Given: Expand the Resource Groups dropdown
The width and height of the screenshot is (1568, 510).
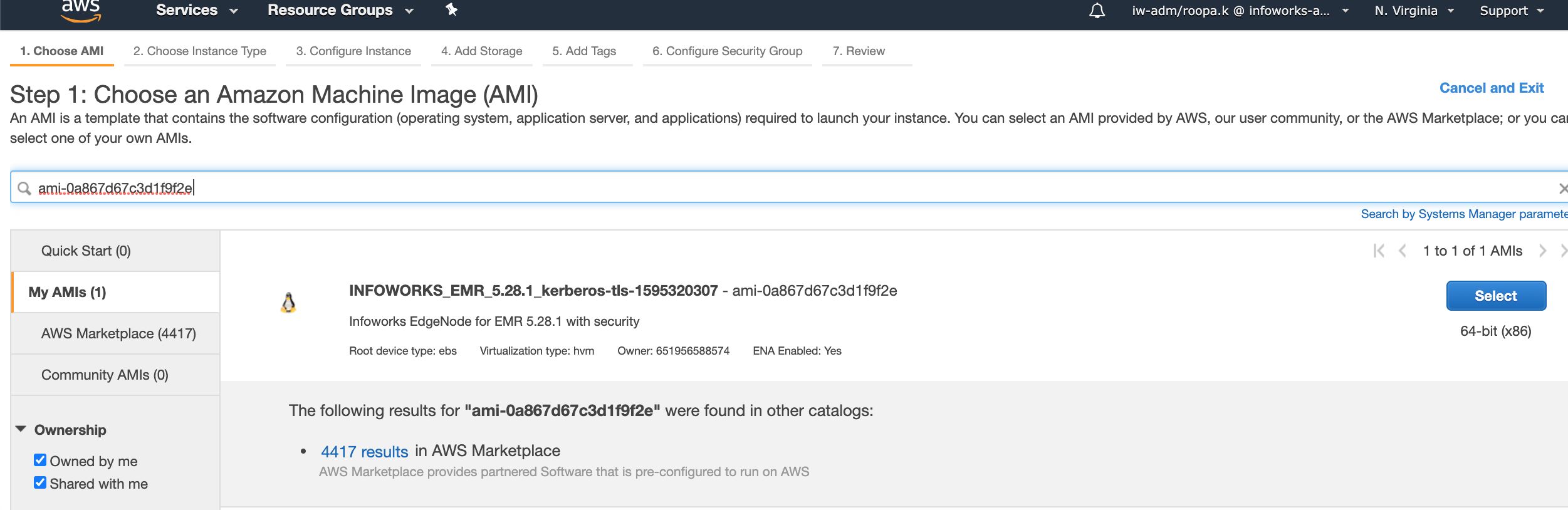Looking at the screenshot, I should pyautogui.click(x=340, y=11).
